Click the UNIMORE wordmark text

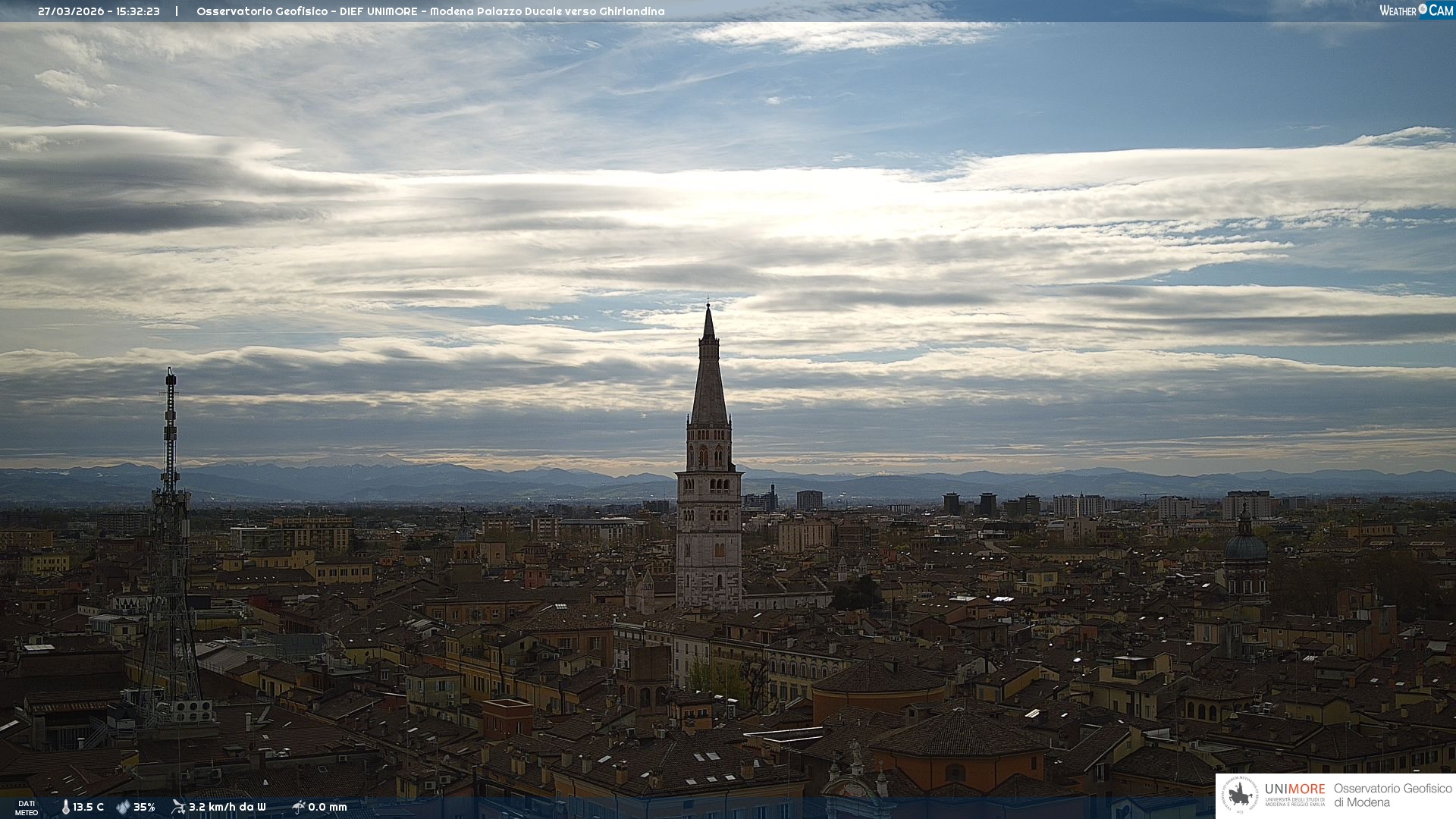click(x=1294, y=789)
